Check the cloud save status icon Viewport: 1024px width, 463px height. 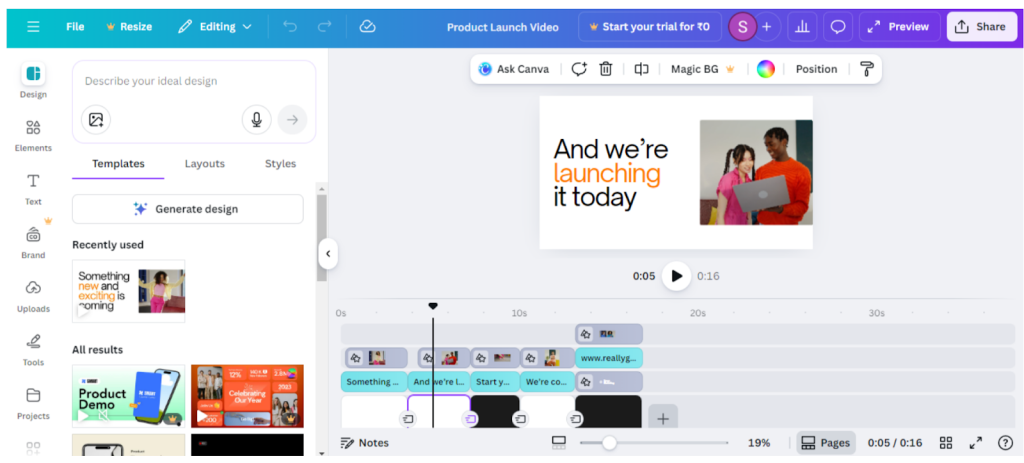[368, 27]
